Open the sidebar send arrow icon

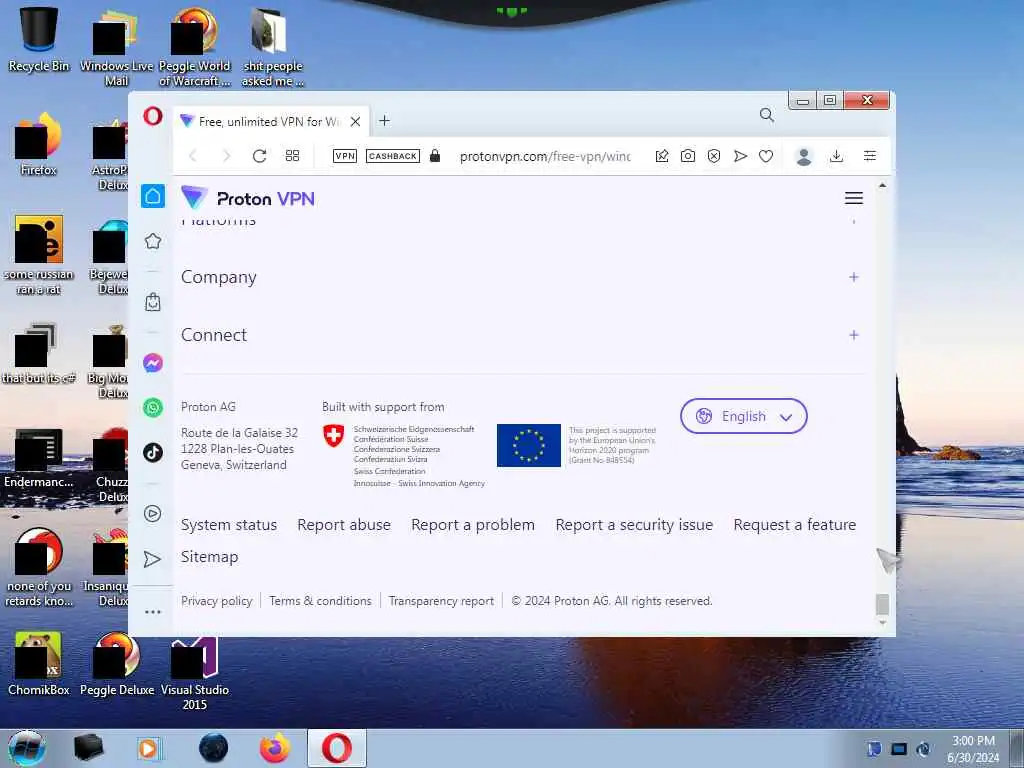[x=152, y=559]
